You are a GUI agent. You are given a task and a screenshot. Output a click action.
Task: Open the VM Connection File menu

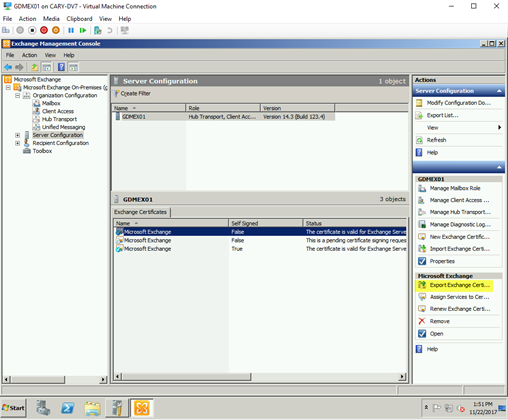(7, 19)
